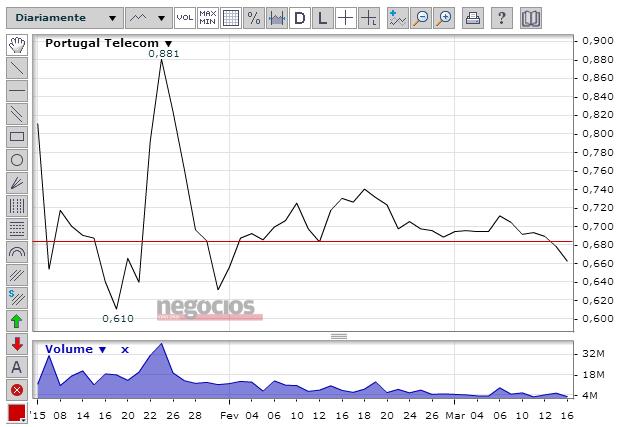Zoom in with the plus magnifier
Screen dimensions: 640x427
click(x=444, y=18)
